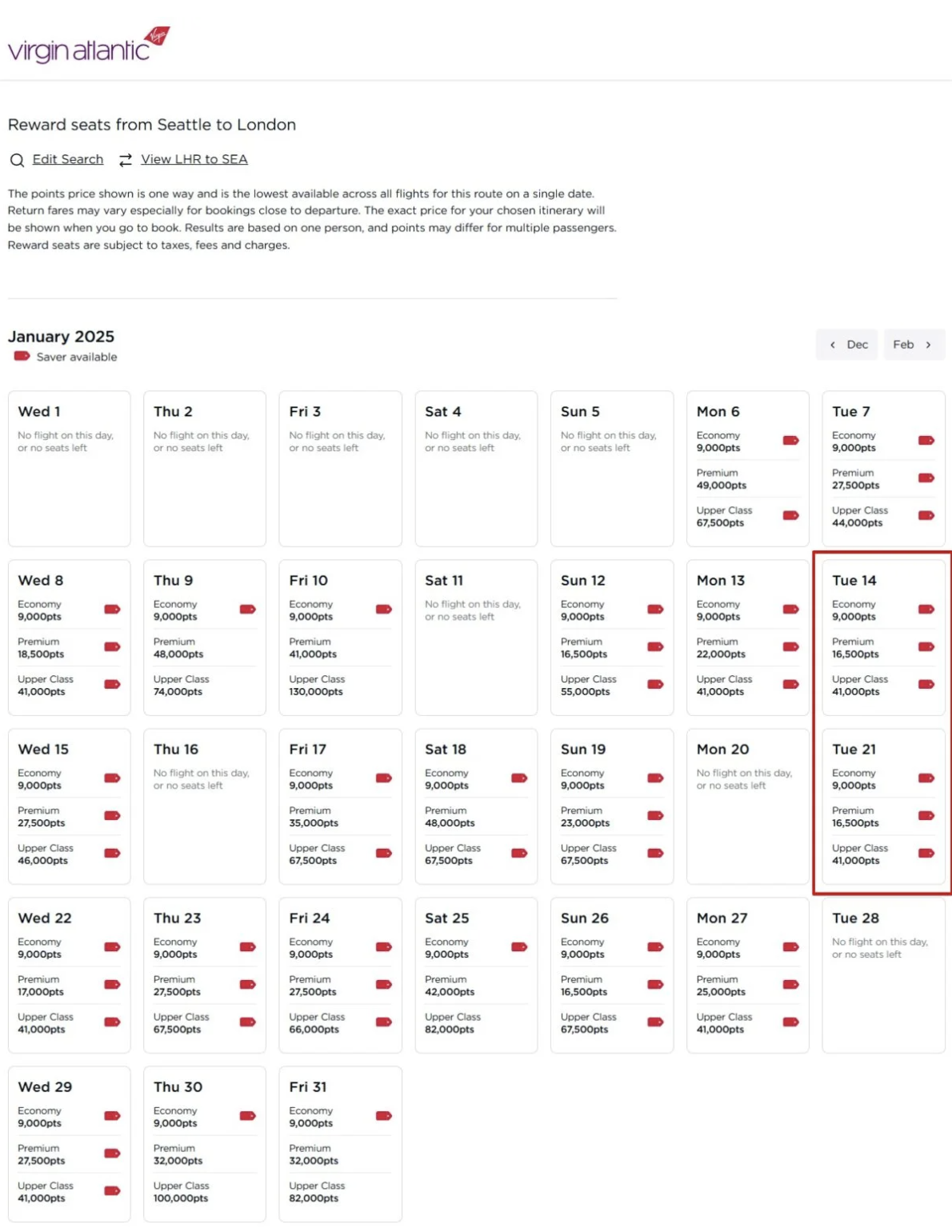The image size is (952, 1232).
Task: Click the Upper Class saver tag on Mon 6
Action: coord(790,515)
